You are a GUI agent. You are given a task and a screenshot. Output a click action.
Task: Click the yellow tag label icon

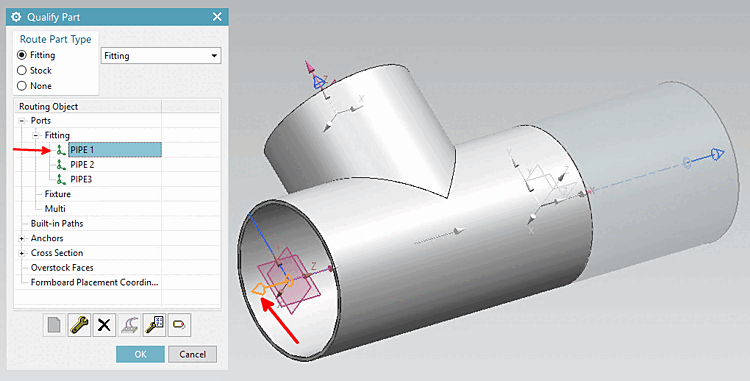tap(179, 326)
